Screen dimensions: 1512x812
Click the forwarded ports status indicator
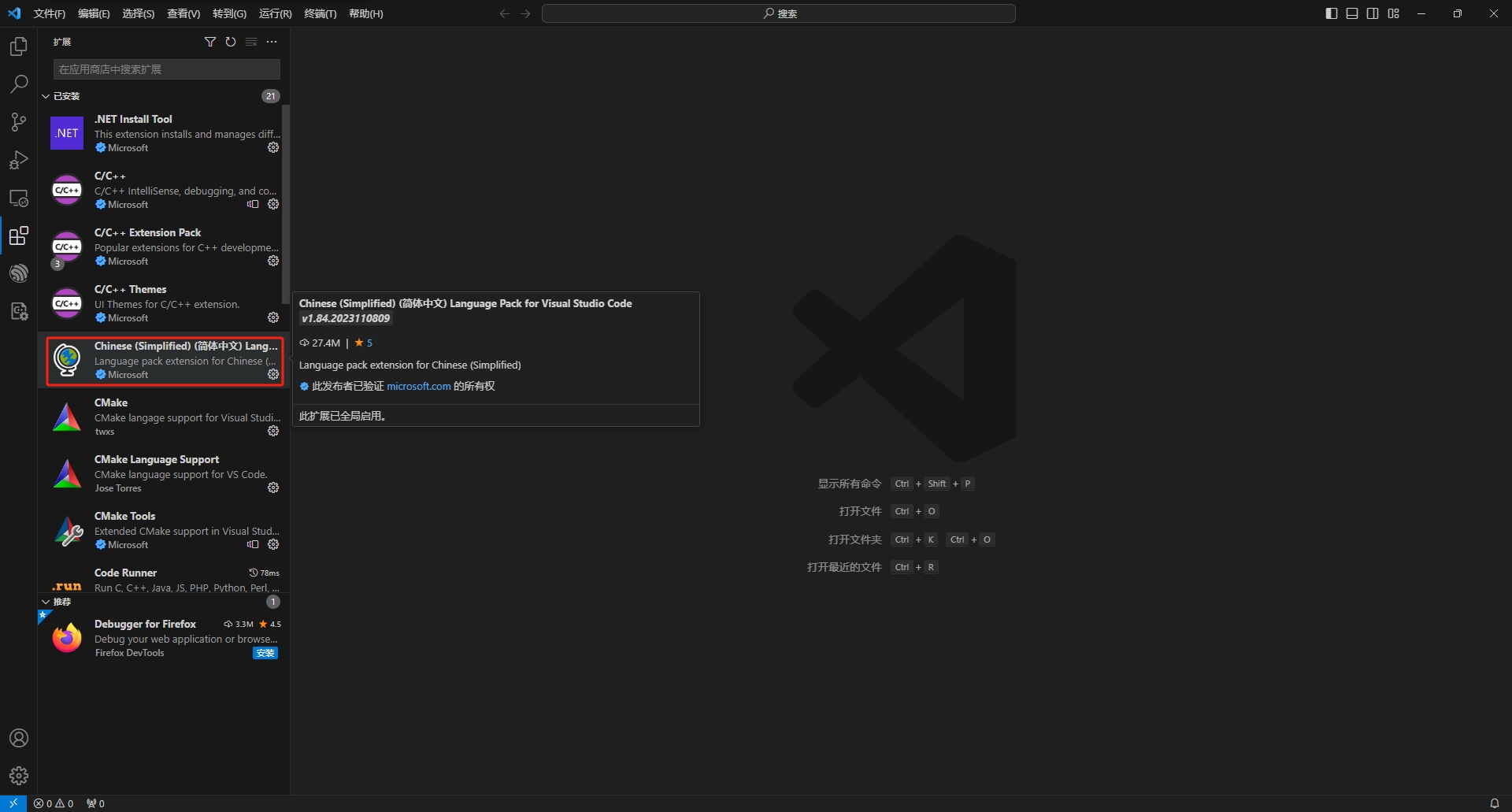coord(95,803)
